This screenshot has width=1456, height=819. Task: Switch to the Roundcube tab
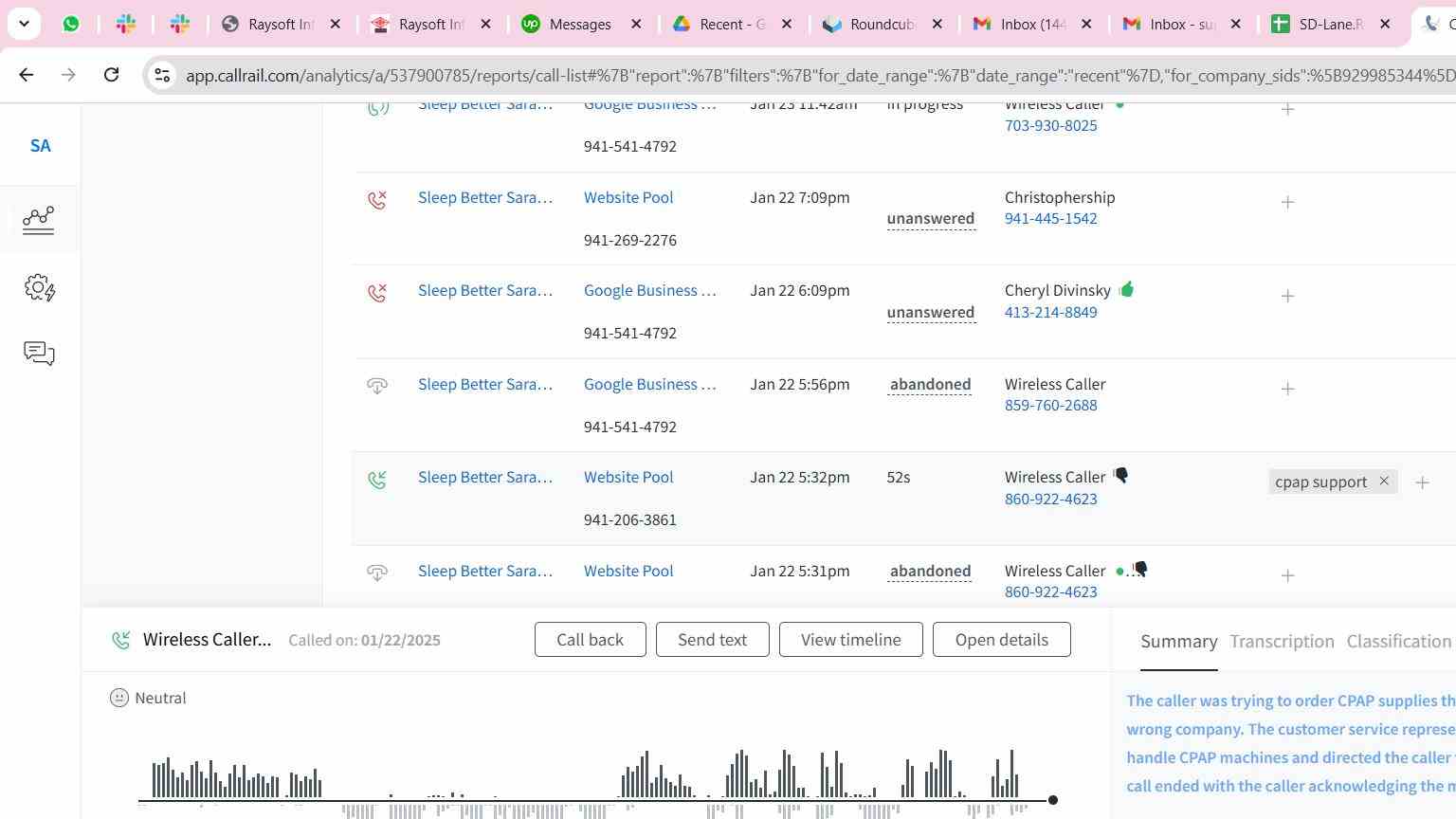[883, 25]
